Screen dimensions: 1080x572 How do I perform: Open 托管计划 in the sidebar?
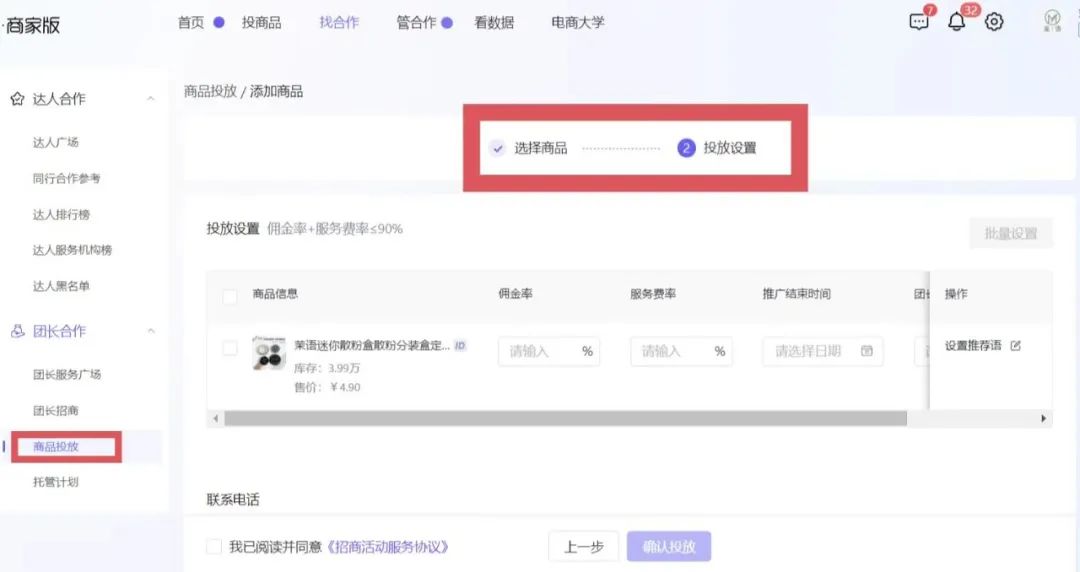pyautogui.click(x=56, y=482)
